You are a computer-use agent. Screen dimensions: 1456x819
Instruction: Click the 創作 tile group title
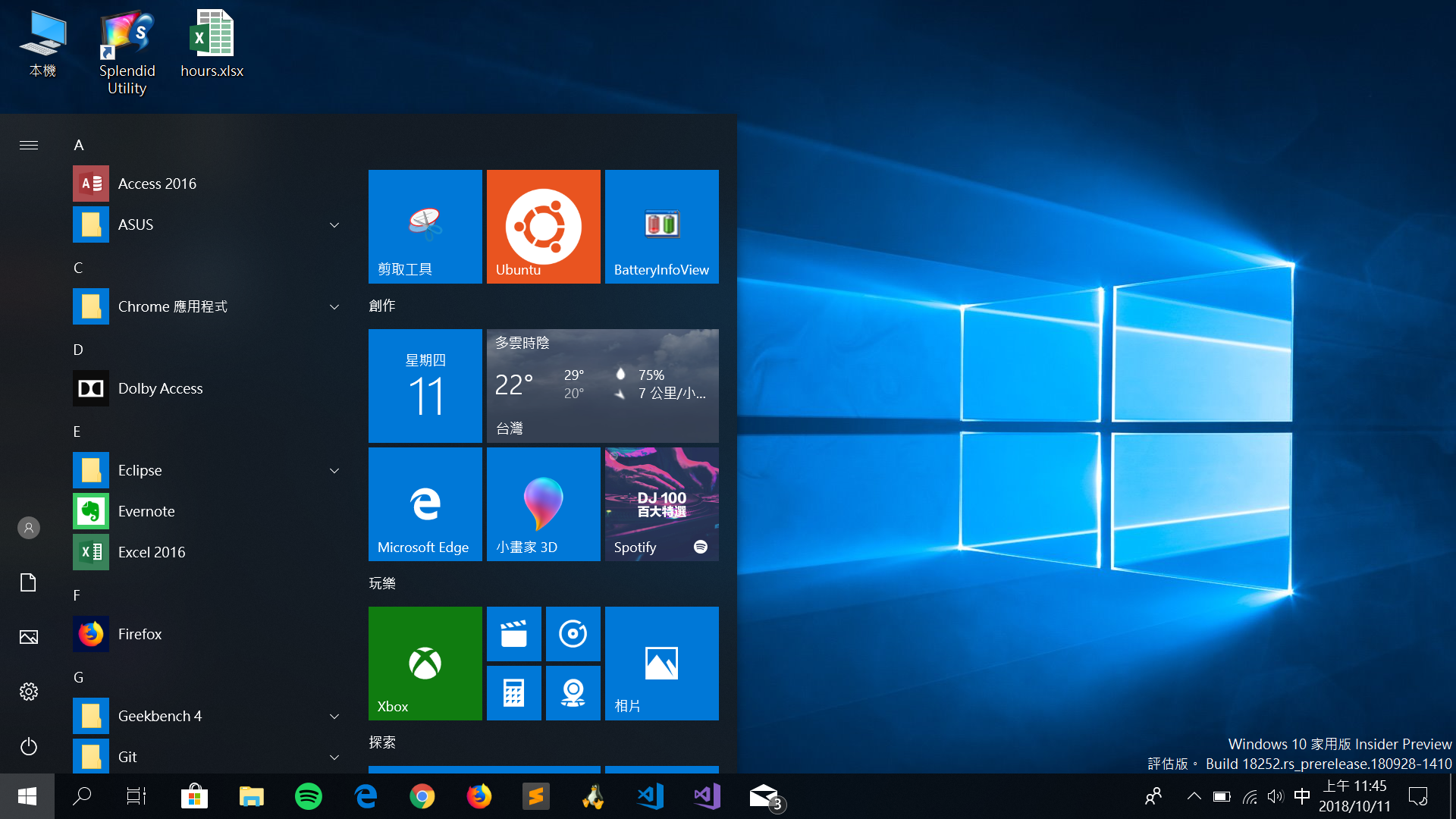pyautogui.click(x=382, y=306)
